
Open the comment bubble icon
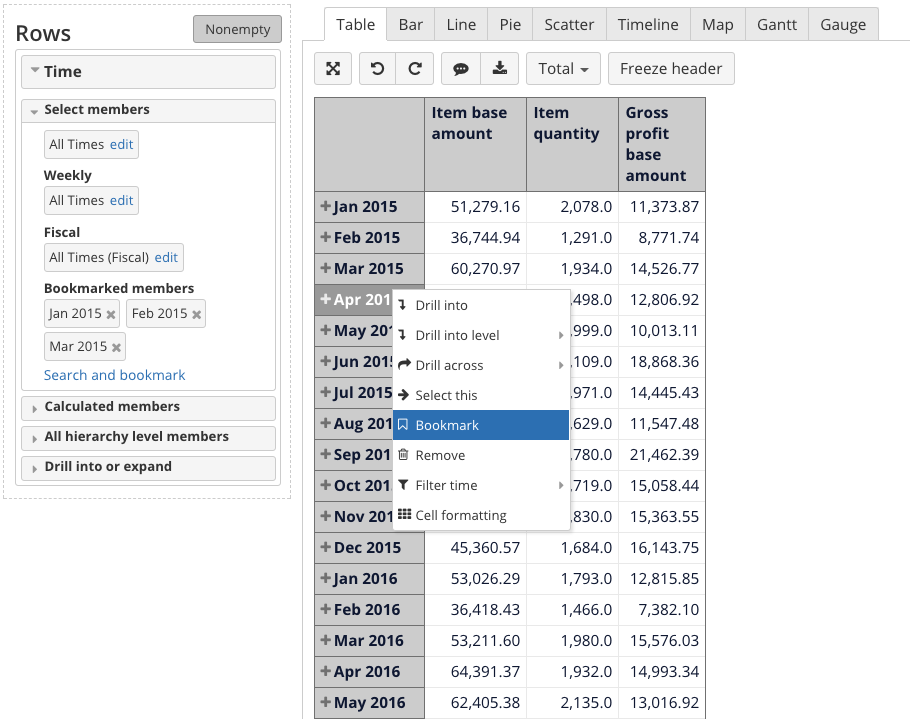(x=460, y=69)
